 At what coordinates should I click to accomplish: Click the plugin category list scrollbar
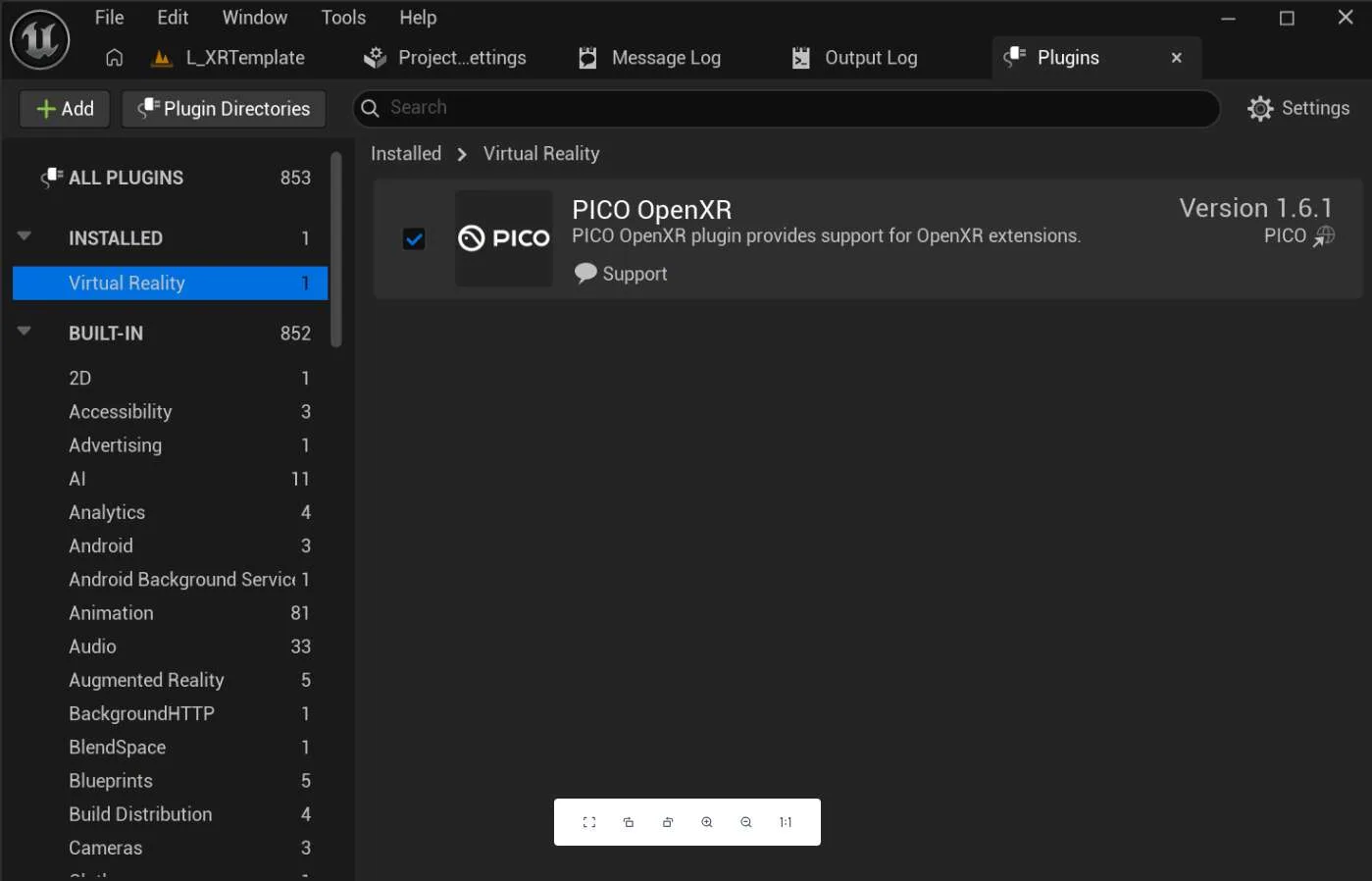(x=336, y=249)
